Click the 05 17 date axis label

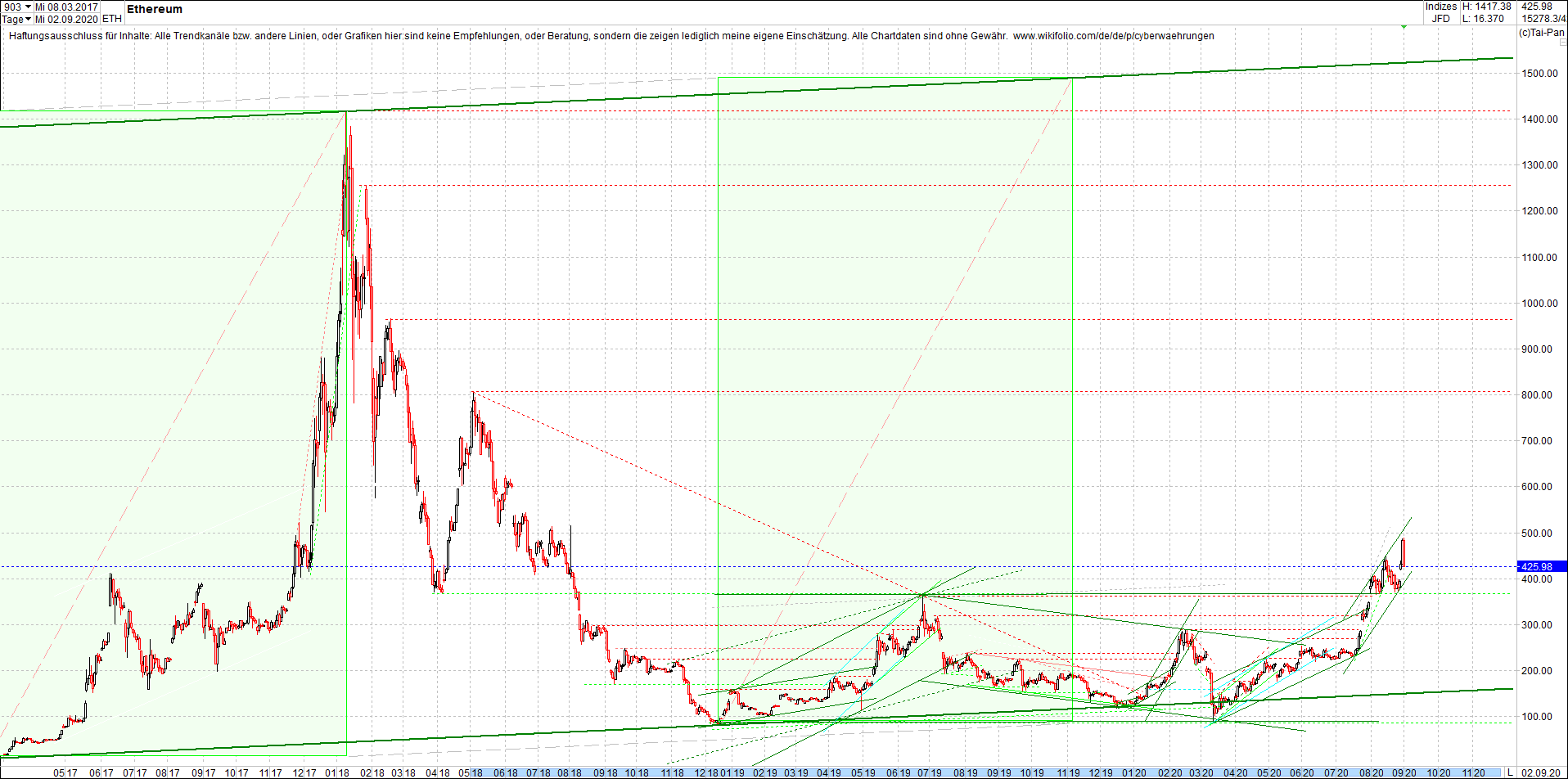pos(65,773)
